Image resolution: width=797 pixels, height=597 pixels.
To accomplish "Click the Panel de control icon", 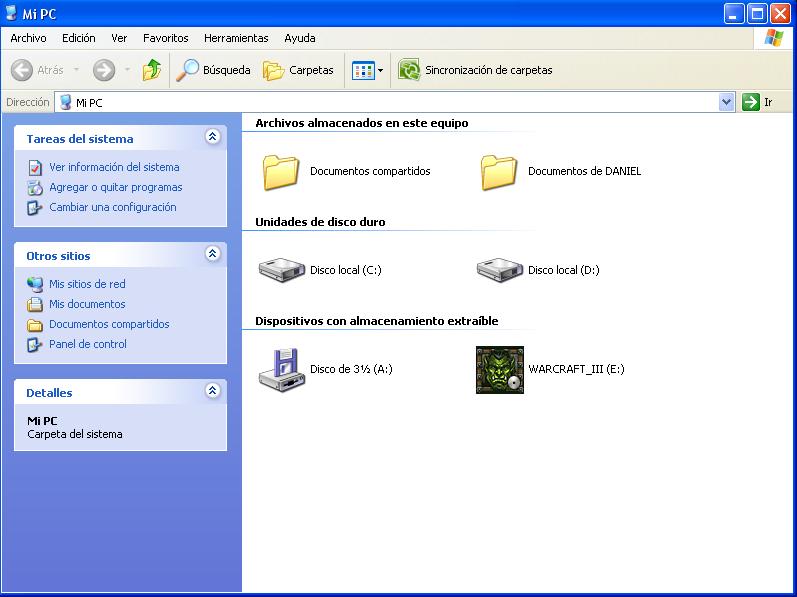I will (x=35, y=344).
